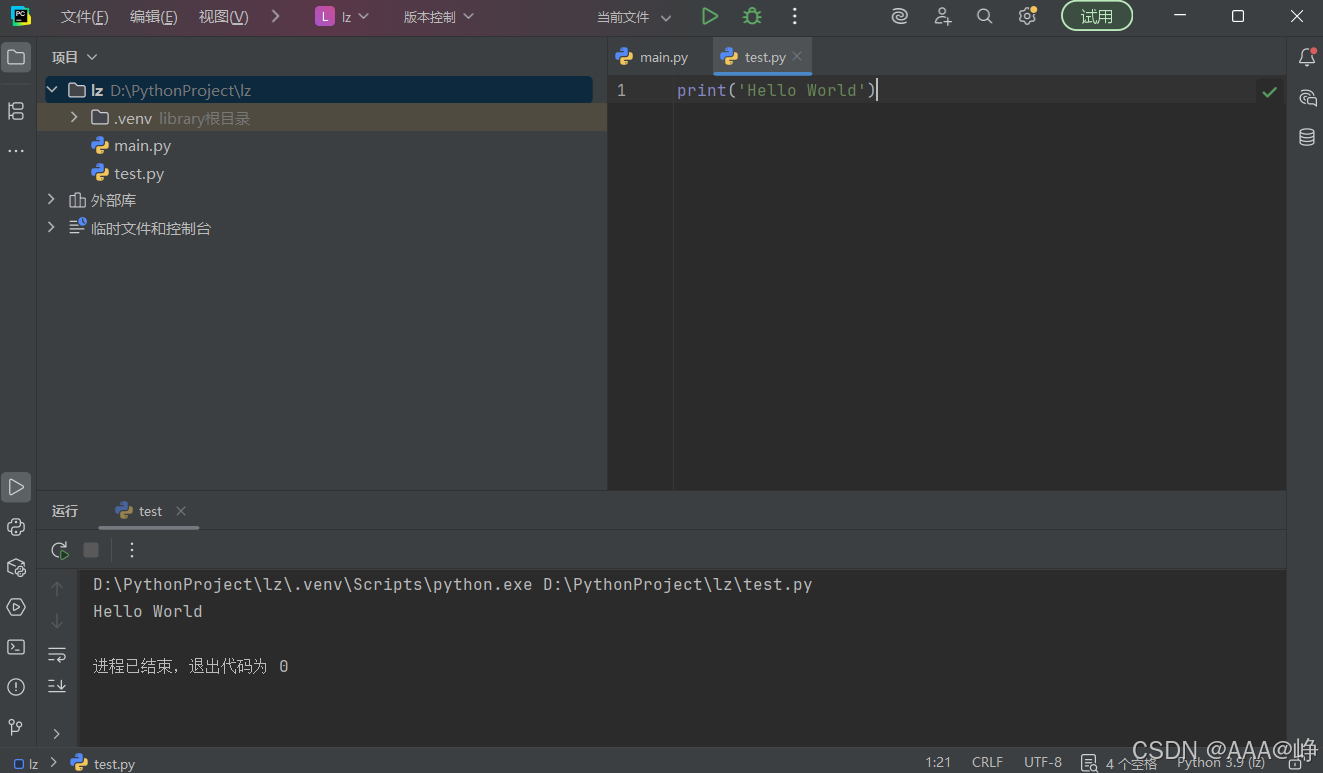The image size is (1323, 773).
Task: Open the AI assistant swirl icon
Action: coord(900,16)
